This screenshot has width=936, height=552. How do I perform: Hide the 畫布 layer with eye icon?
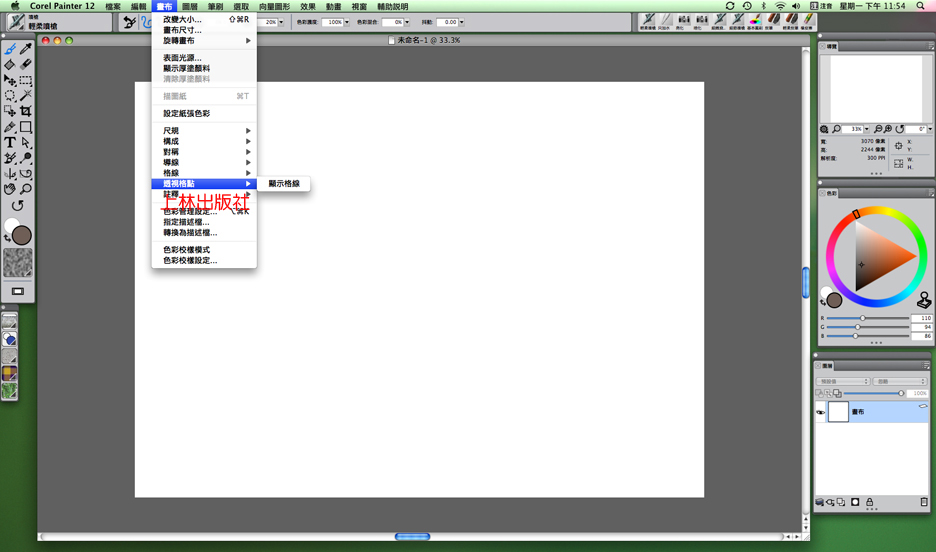[821, 412]
